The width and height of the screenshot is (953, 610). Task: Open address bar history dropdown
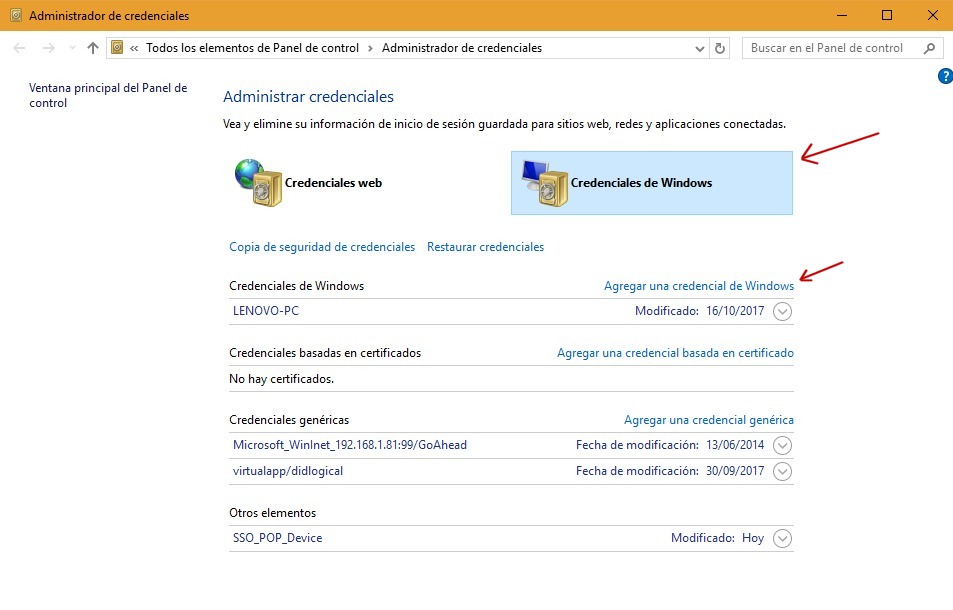pos(698,48)
